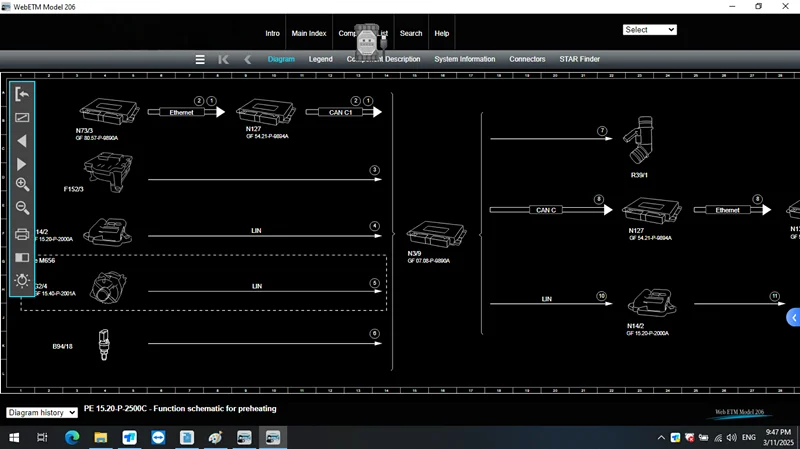Screen dimensions: 800x449
Task: Click the exit diagram icon in left toolbar
Action: pyautogui.click(x=22, y=94)
